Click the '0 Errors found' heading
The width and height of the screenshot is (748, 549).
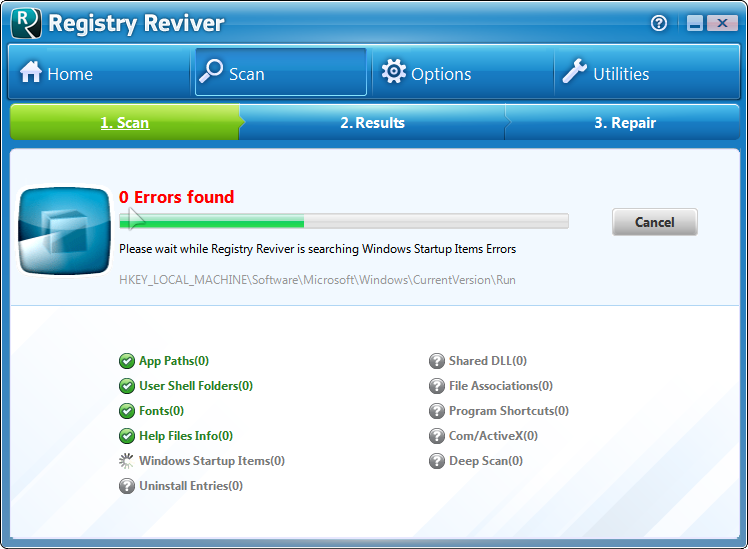[177, 197]
